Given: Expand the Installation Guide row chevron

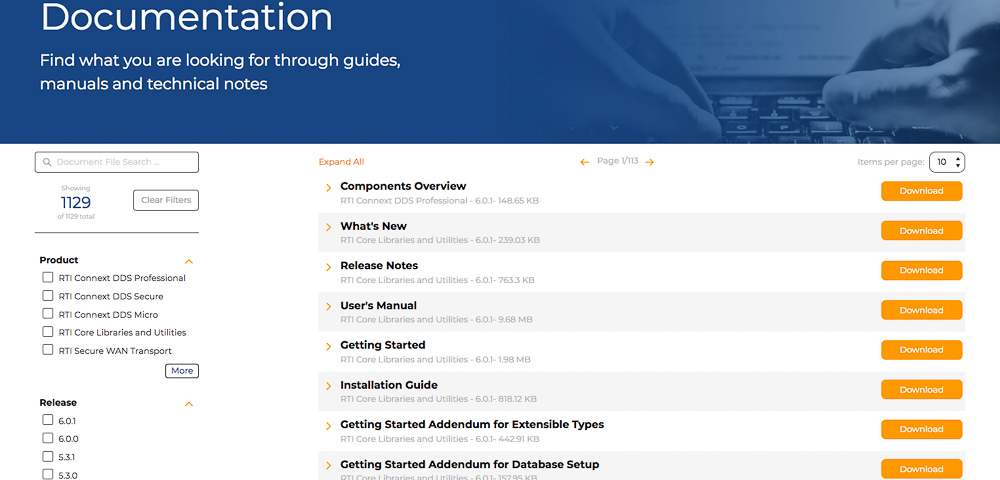Looking at the screenshot, I should tap(328, 387).
